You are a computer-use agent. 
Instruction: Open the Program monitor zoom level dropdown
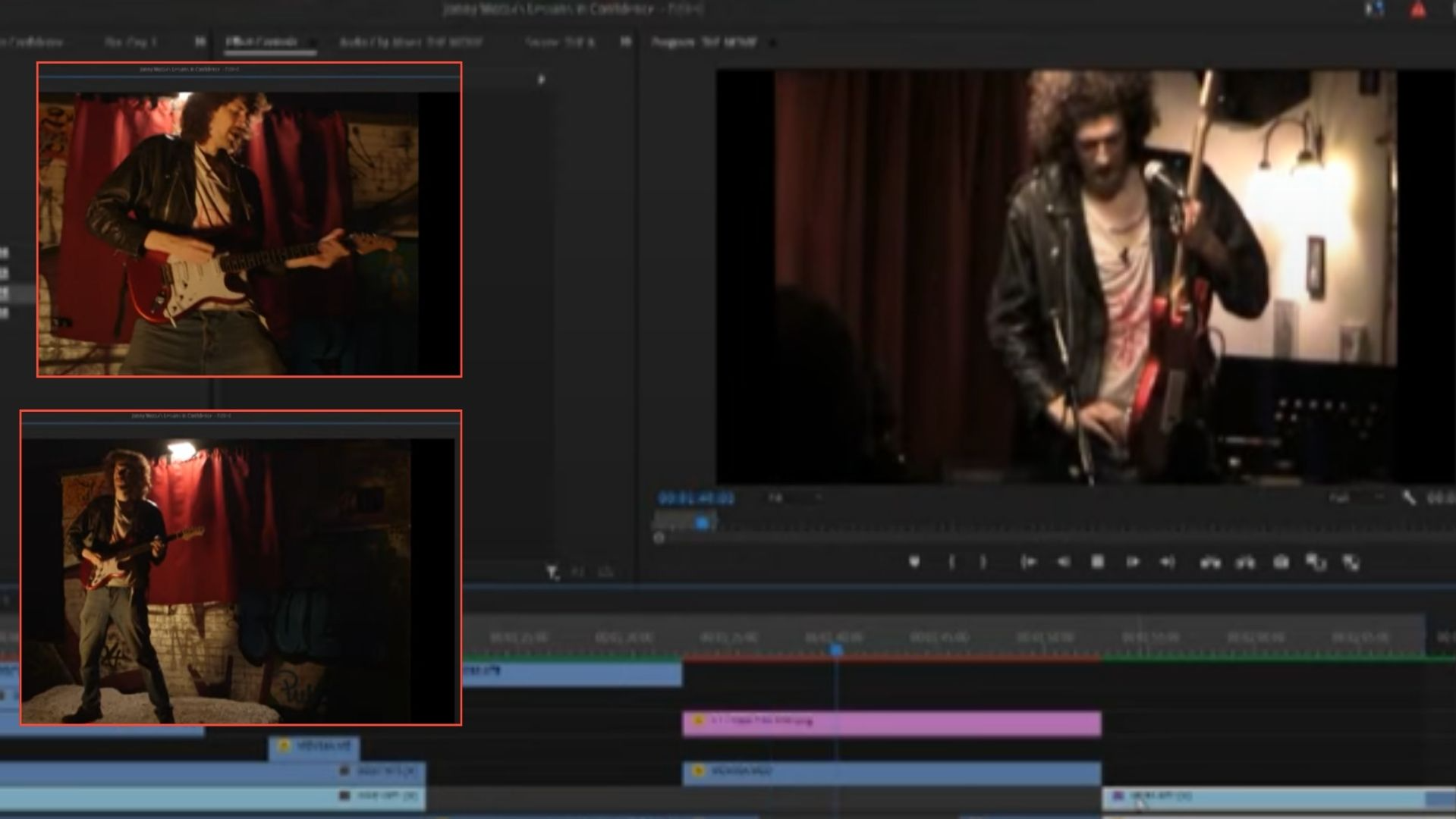795,498
